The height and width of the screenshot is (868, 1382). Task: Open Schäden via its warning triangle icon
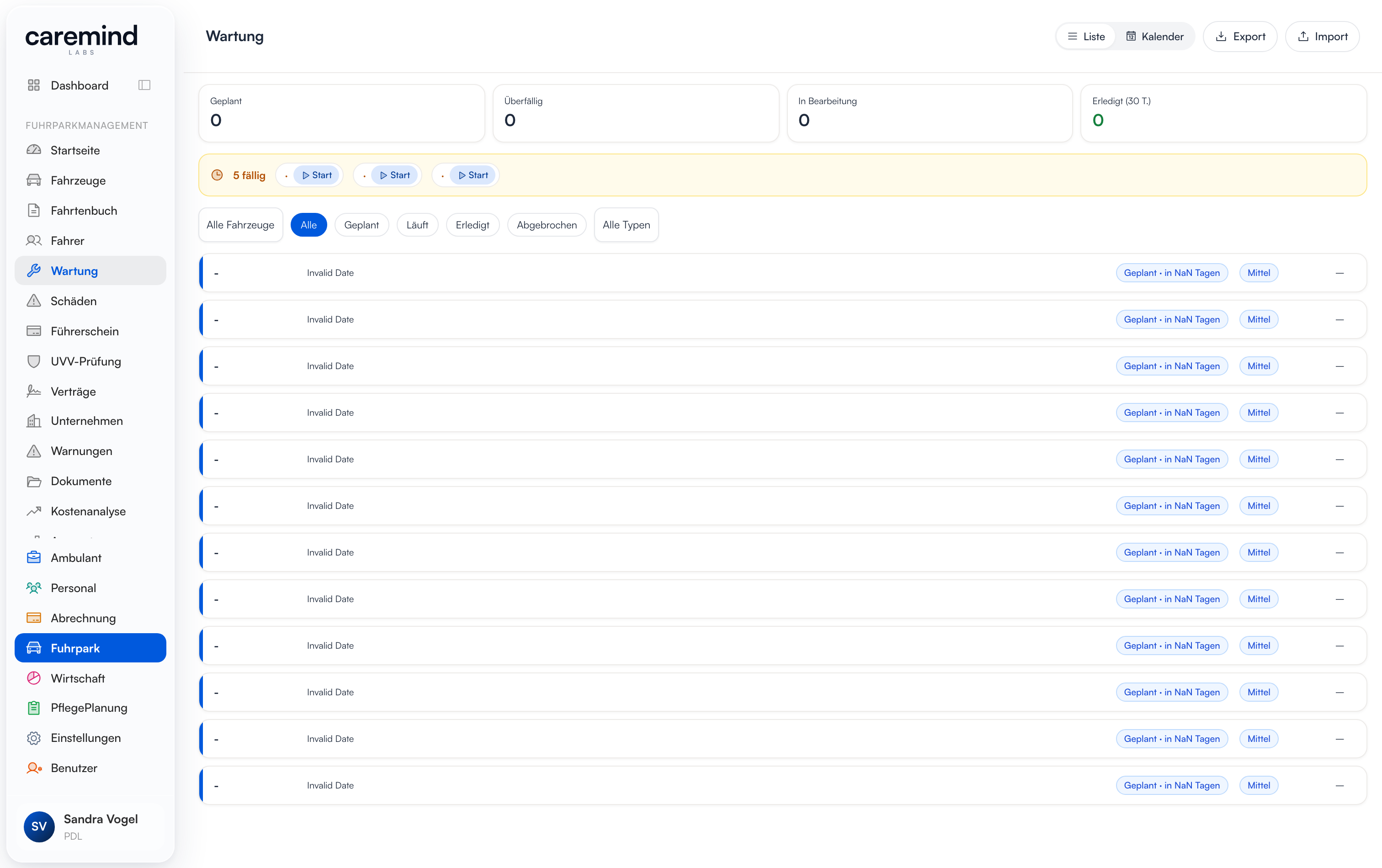34,301
